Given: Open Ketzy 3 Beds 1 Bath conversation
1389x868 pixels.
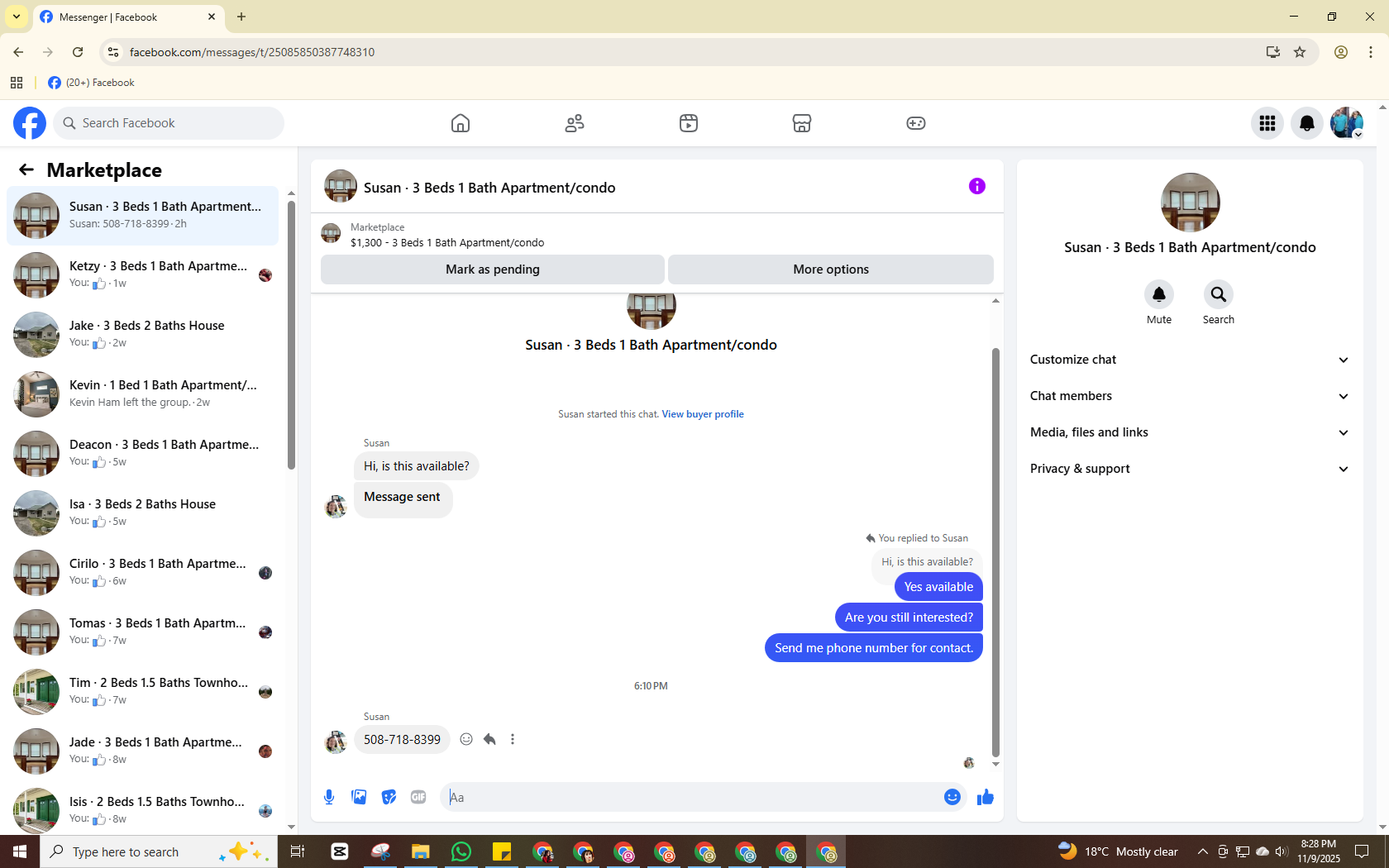Looking at the screenshot, I should pyautogui.click(x=143, y=275).
